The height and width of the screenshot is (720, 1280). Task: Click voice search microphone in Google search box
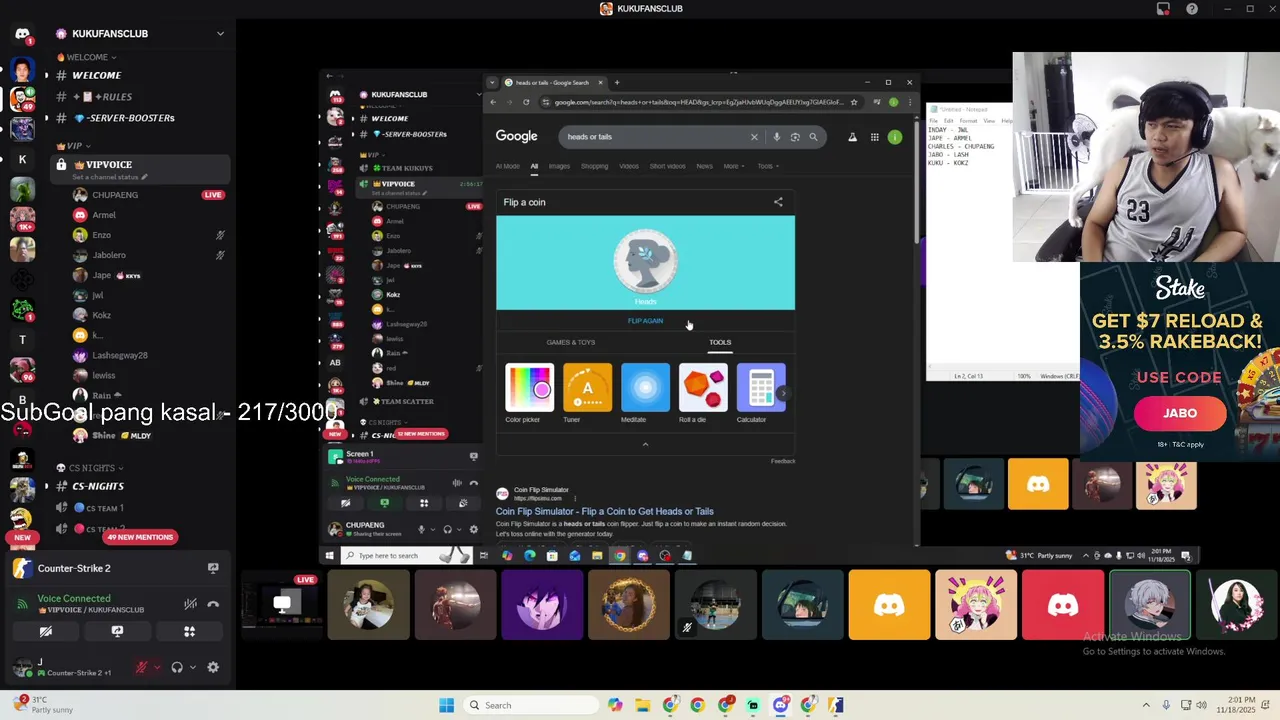point(776,137)
